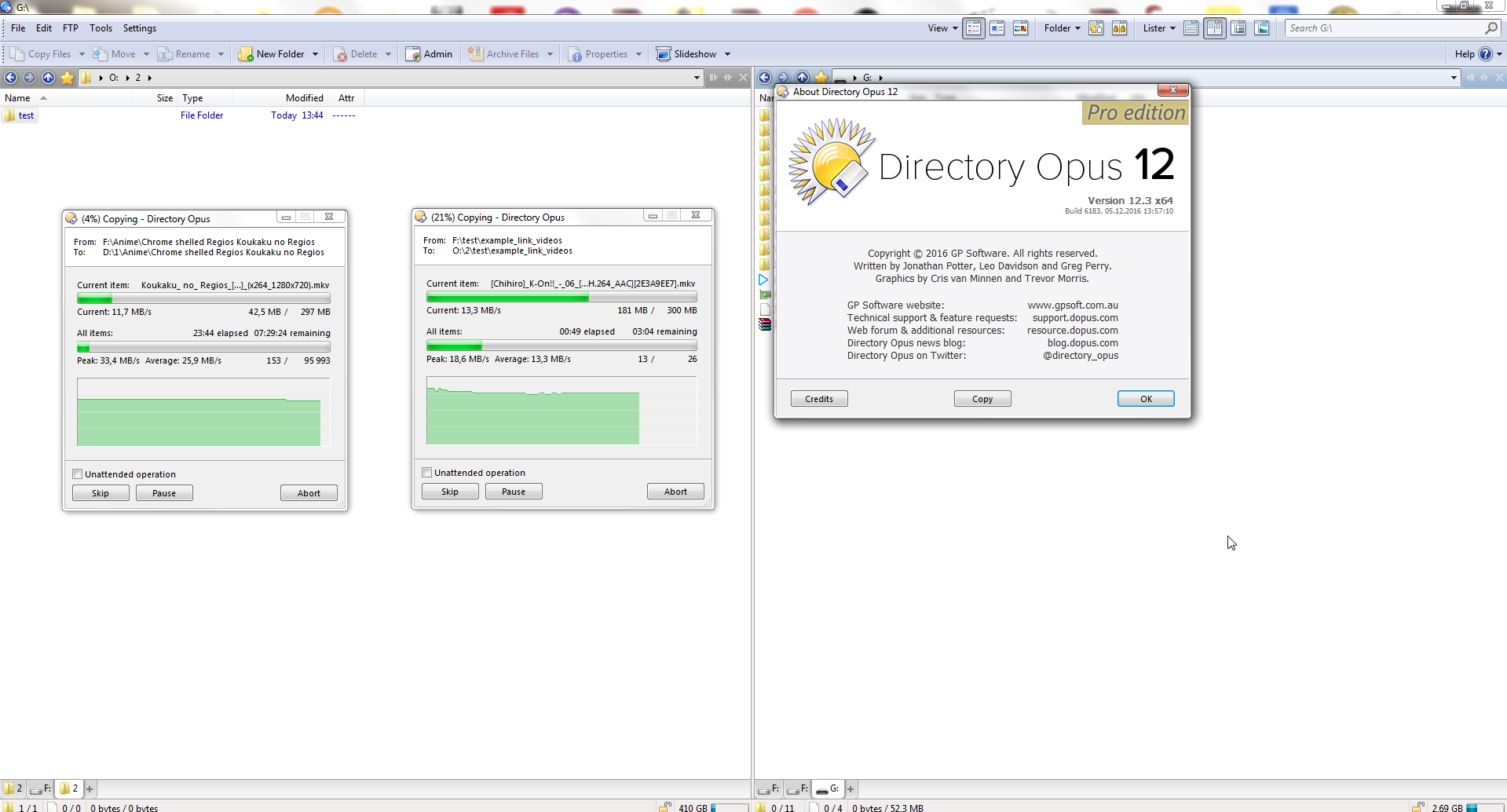Click the Properties toolbar icon
The image size is (1507, 812).
pos(575,54)
